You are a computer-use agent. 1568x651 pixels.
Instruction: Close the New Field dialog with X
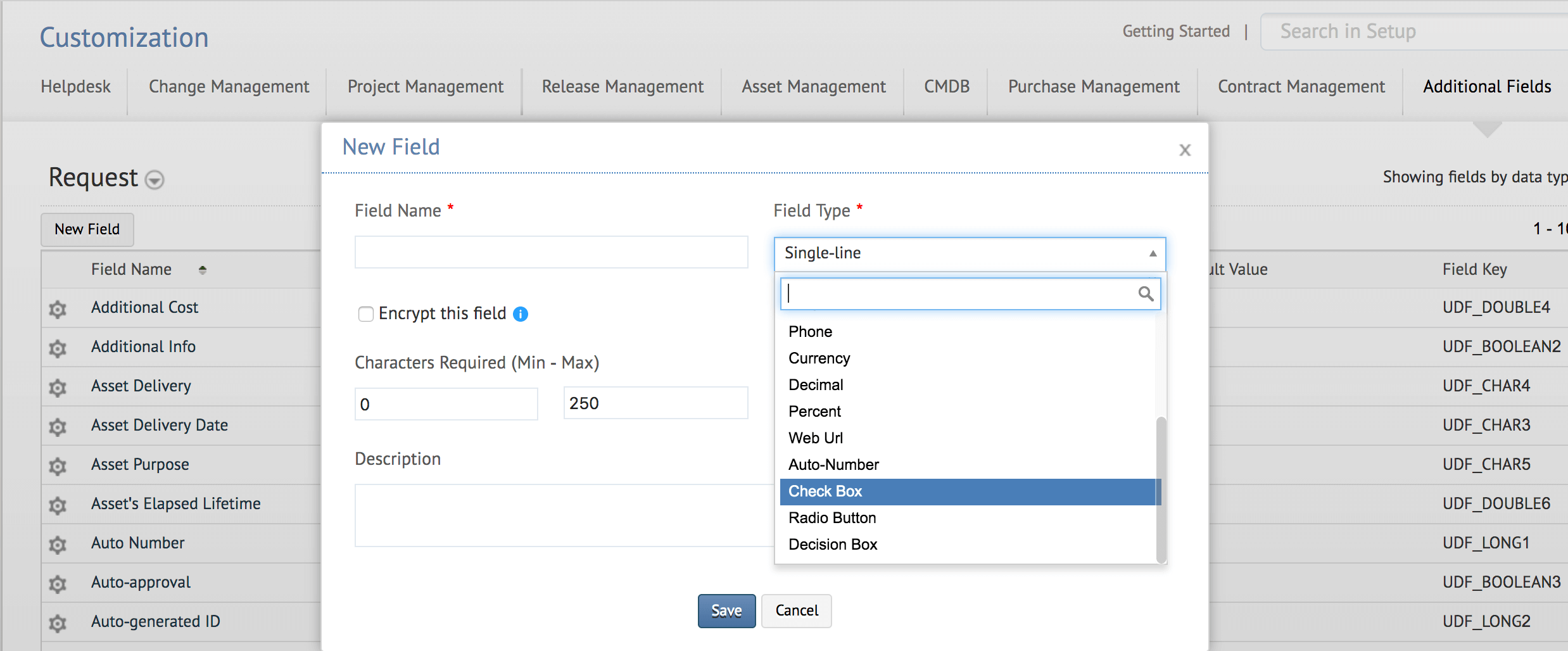[1185, 150]
